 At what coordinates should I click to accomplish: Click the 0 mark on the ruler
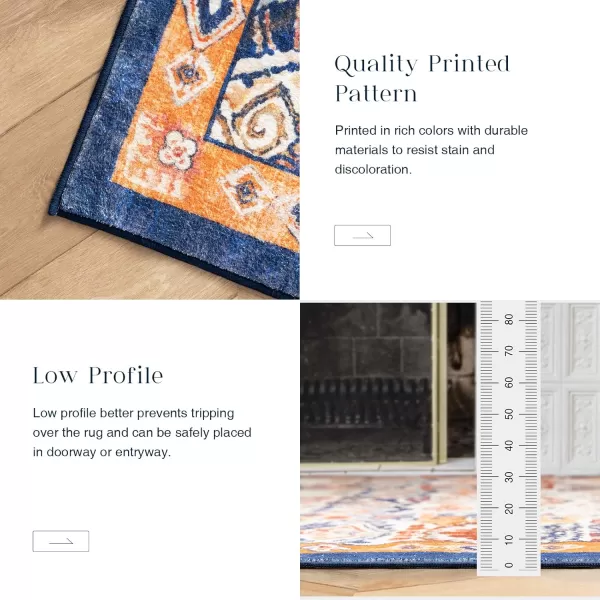pyautogui.click(x=509, y=565)
